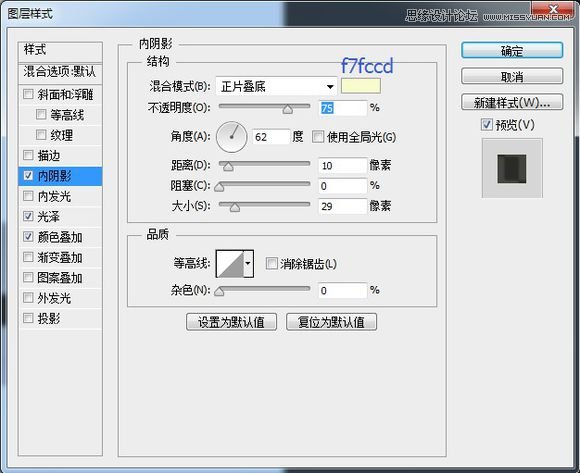Click the style preview thumbnail

click(x=512, y=168)
